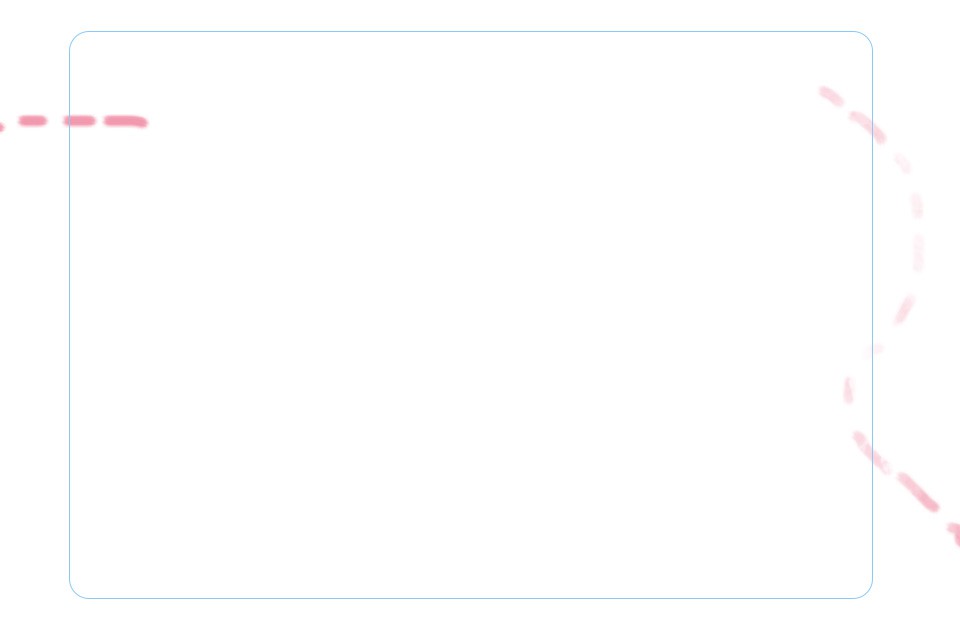This screenshot has height=620, width=960.
Task: Click the panel's bottom-right rounded corner
Action: pos(866,592)
